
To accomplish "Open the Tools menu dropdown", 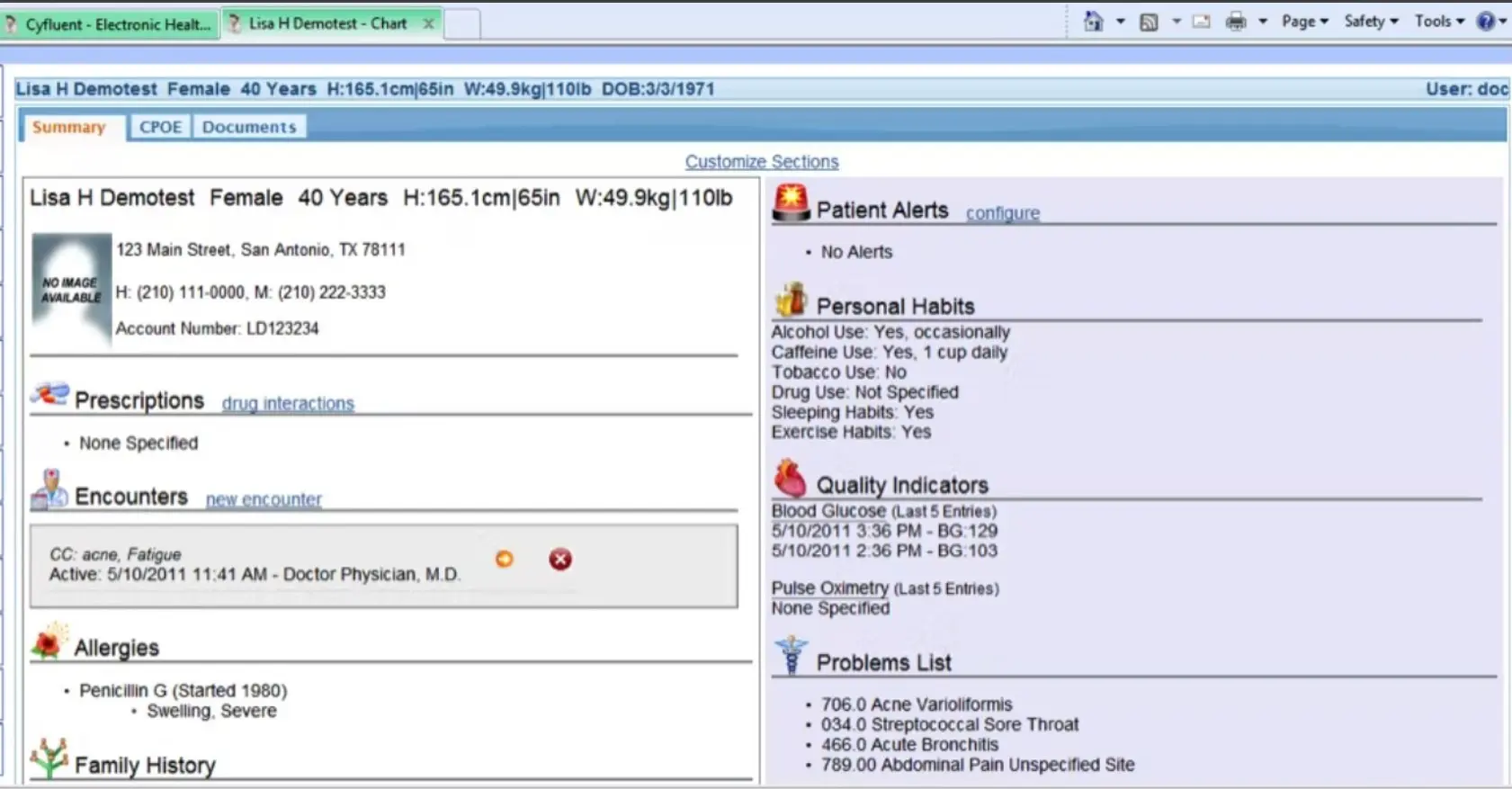I will coord(1439,22).
